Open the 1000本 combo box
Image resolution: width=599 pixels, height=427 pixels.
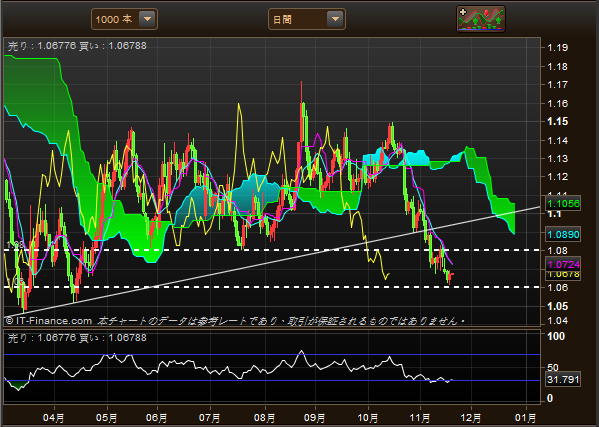[x=124, y=19]
